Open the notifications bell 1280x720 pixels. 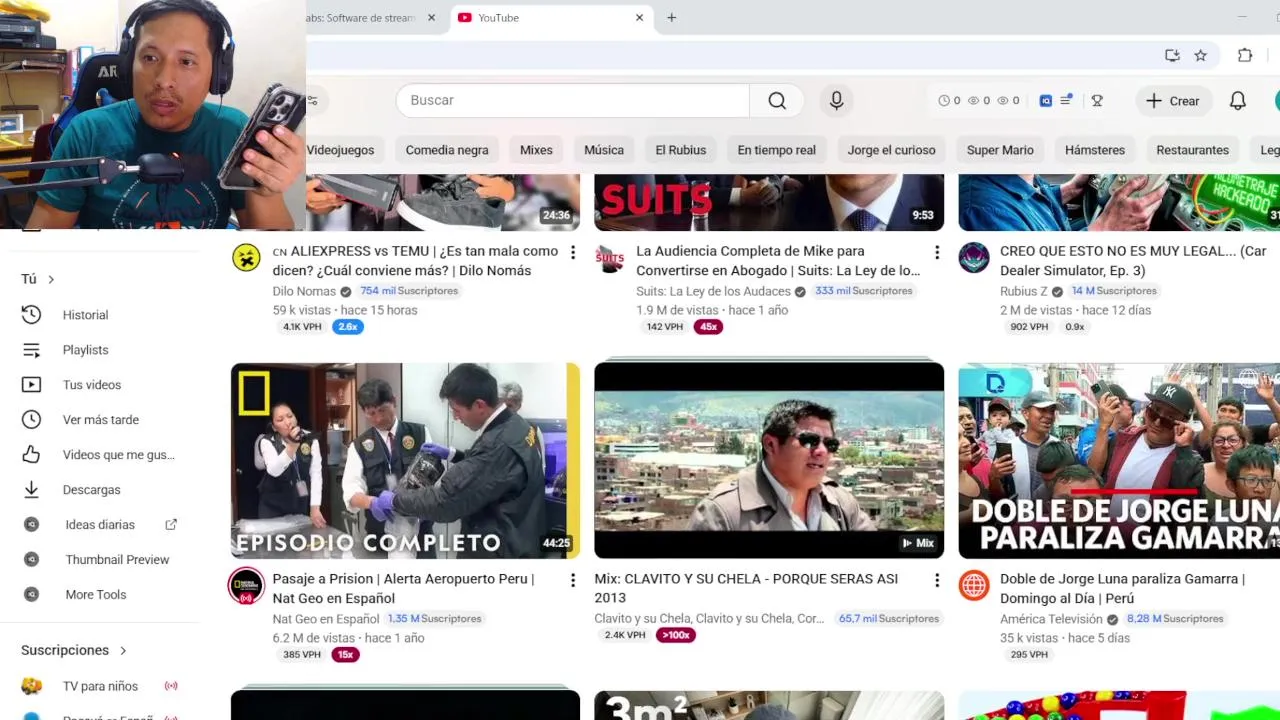point(1238,100)
